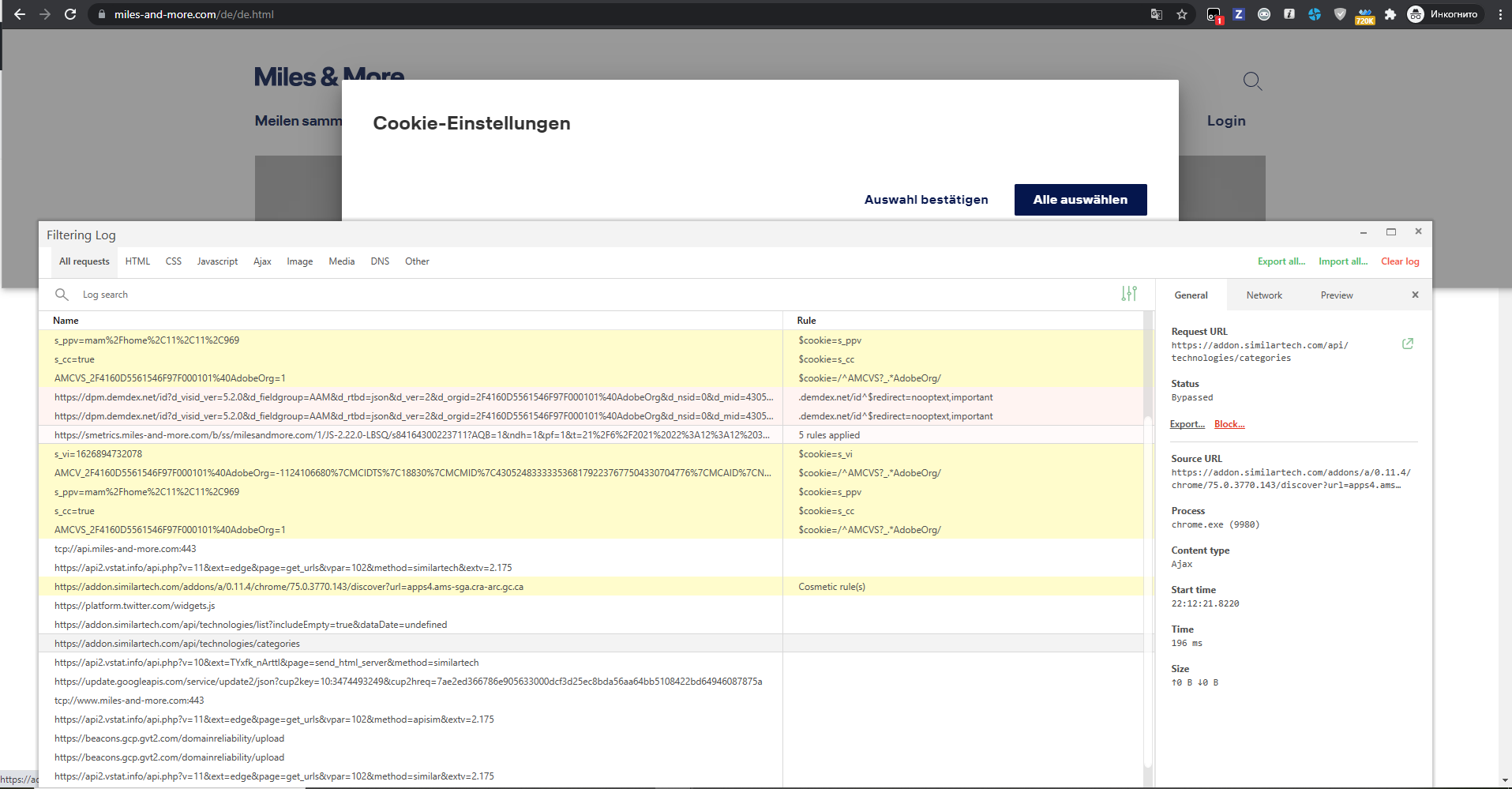
Task: Open the browser extensions puzzle icon
Action: pyautogui.click(x=1390, y=13)
